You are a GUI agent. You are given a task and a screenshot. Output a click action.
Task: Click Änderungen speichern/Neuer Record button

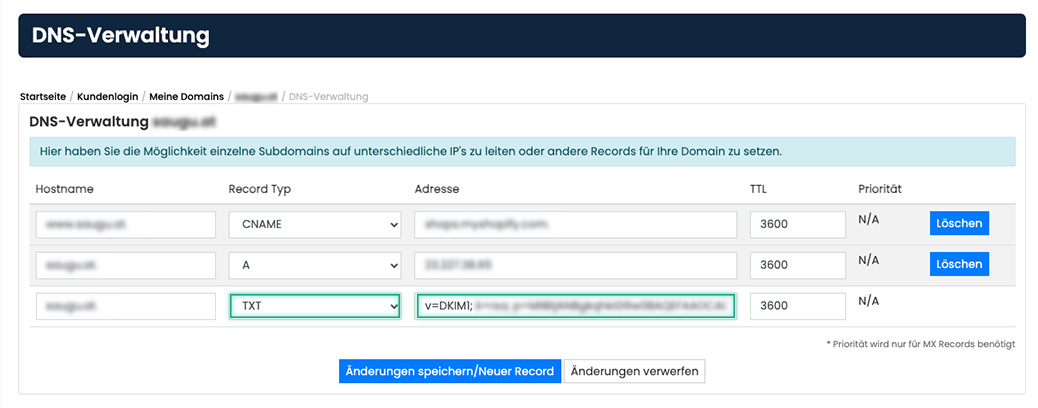[449, 371]
